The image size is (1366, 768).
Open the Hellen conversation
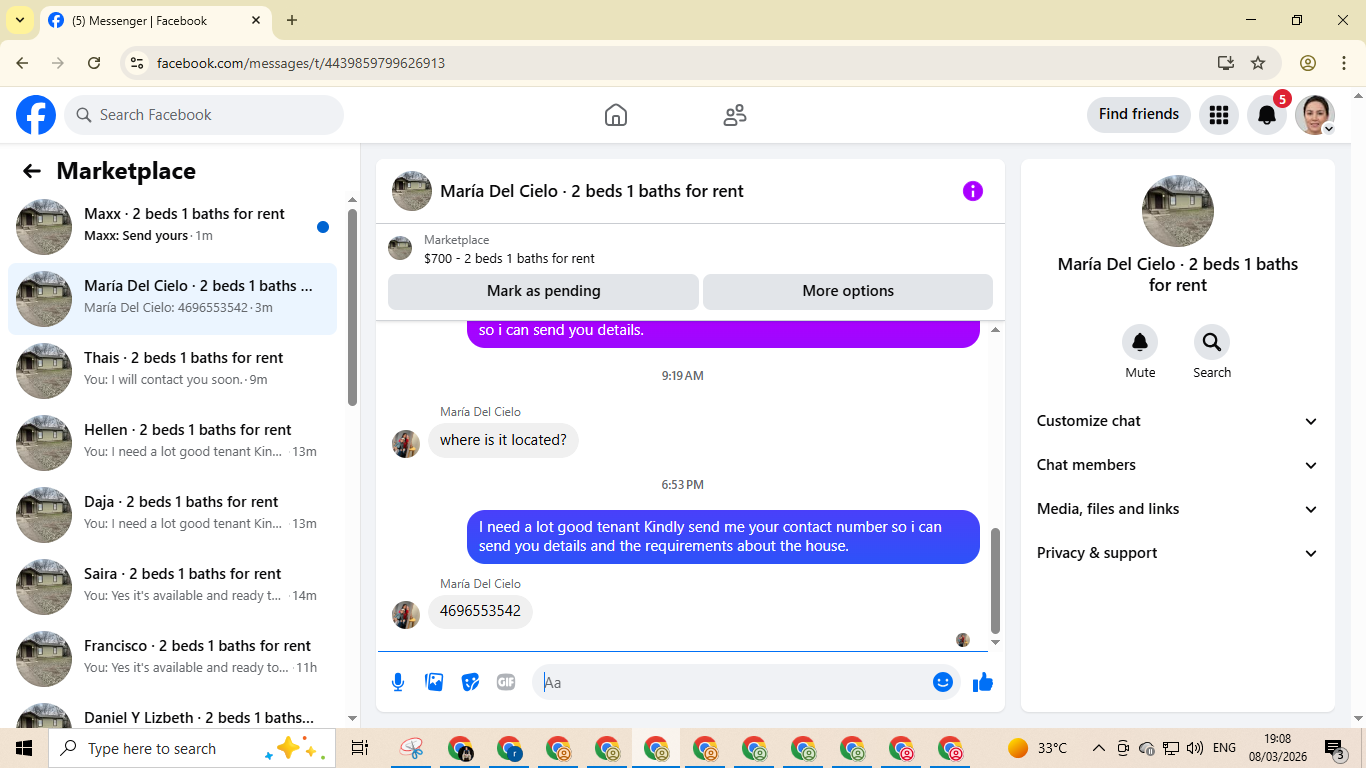pos(172,443)
